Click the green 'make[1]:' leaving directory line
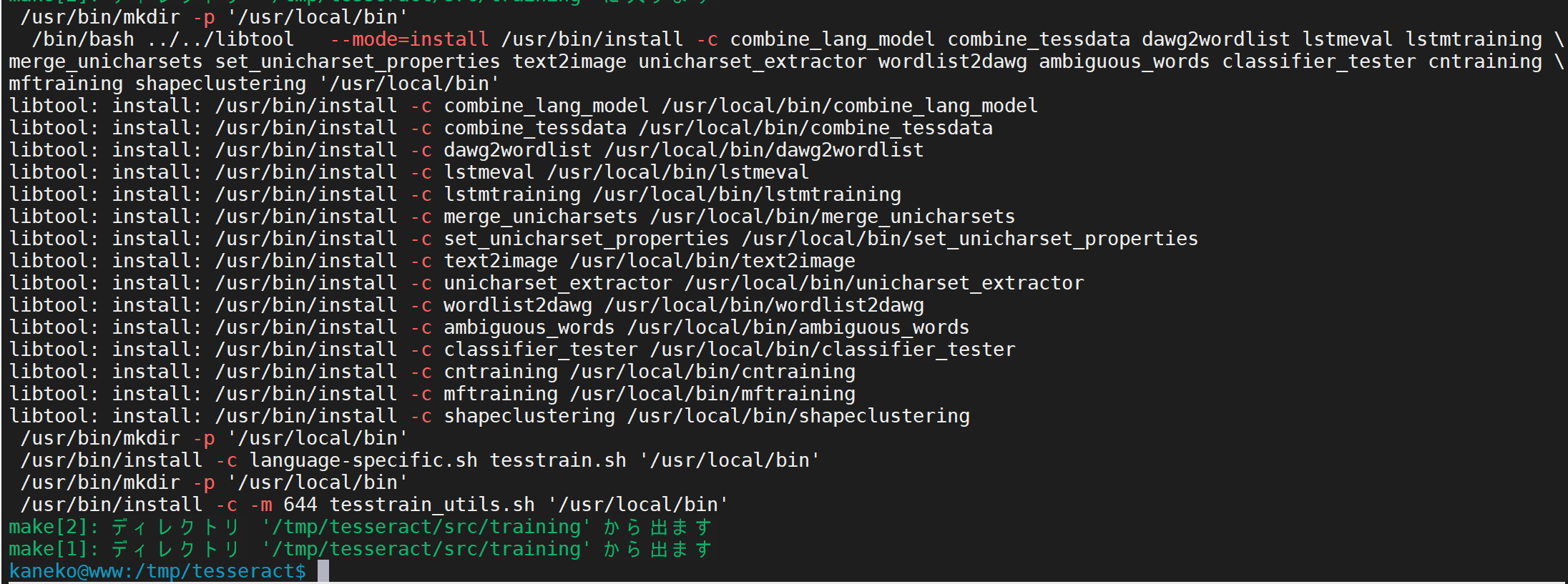Image resolution: width=1568 pixels, height=584 pixels. 361,549
